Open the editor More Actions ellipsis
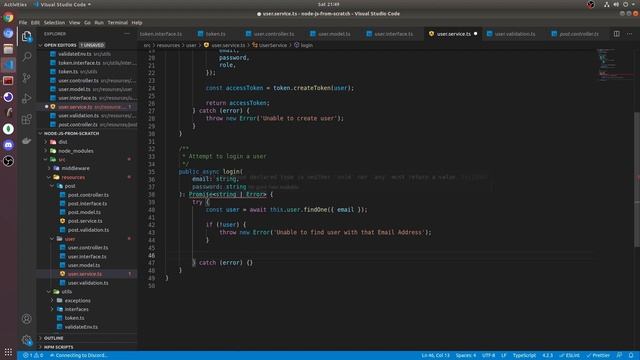 629,34
